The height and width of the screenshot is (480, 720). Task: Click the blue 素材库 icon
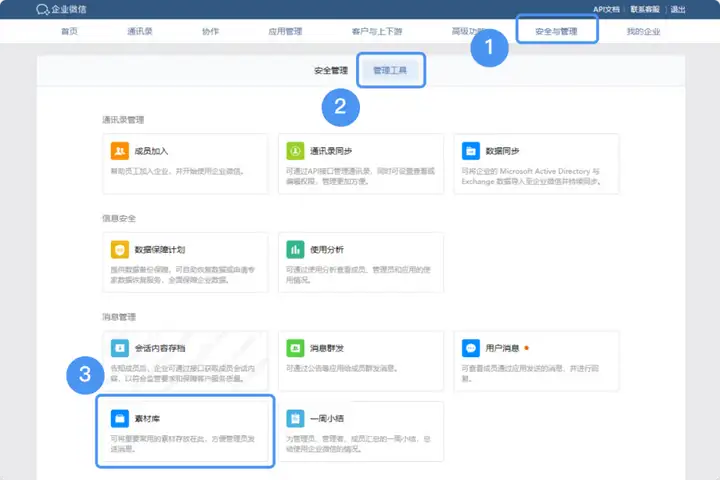(x=119, y=416)
